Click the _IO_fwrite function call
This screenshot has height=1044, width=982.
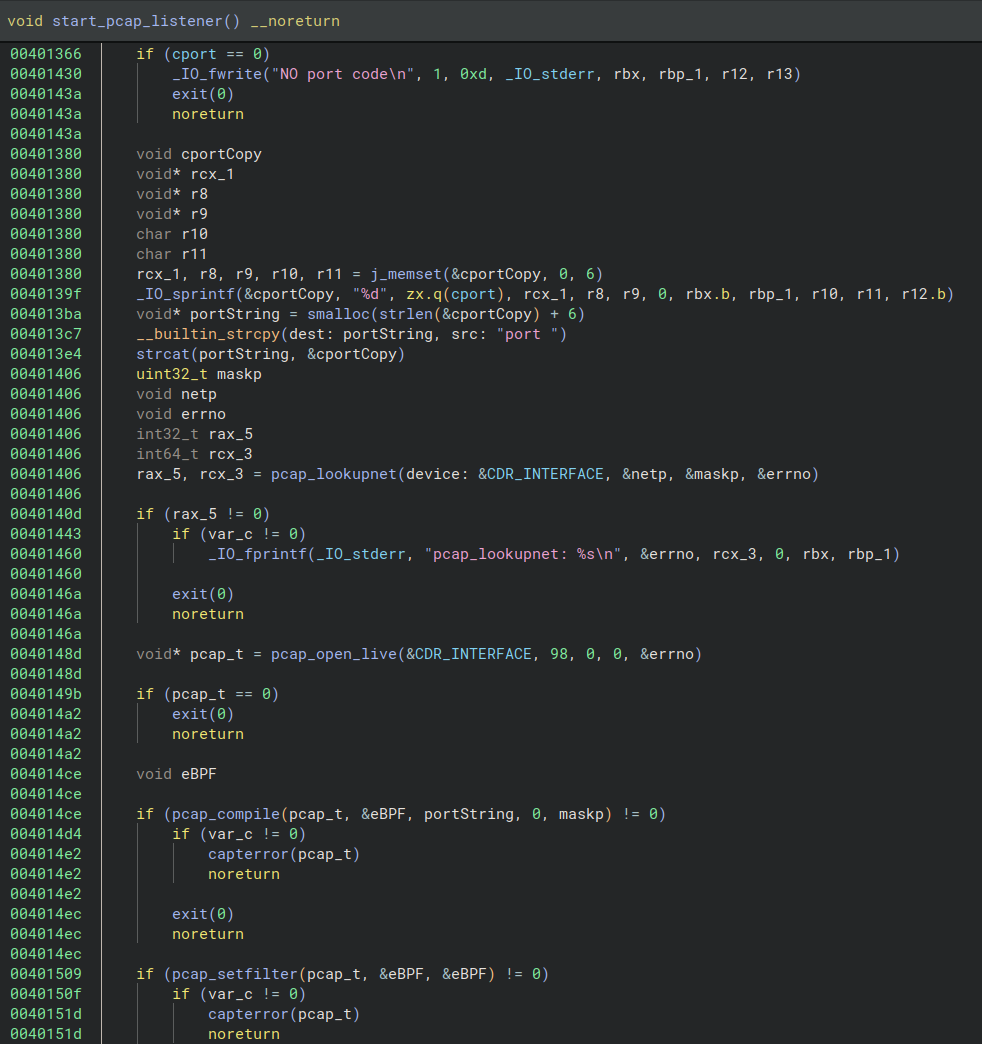(x=217, y=74)
